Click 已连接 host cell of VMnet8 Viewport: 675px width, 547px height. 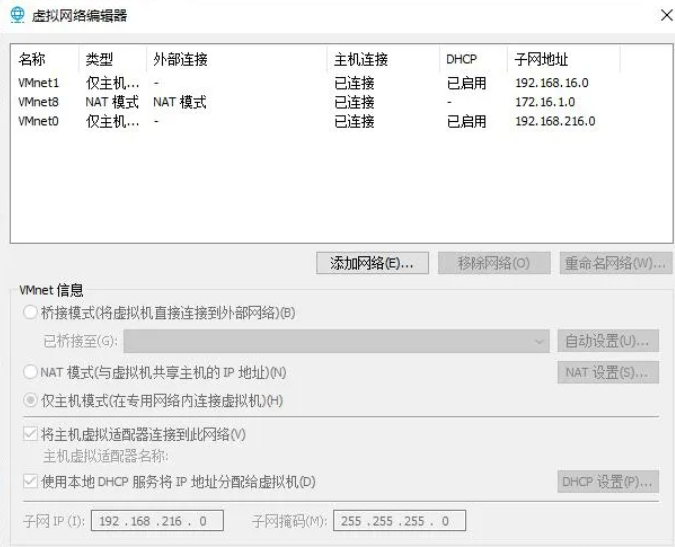[x=354, y=102]
